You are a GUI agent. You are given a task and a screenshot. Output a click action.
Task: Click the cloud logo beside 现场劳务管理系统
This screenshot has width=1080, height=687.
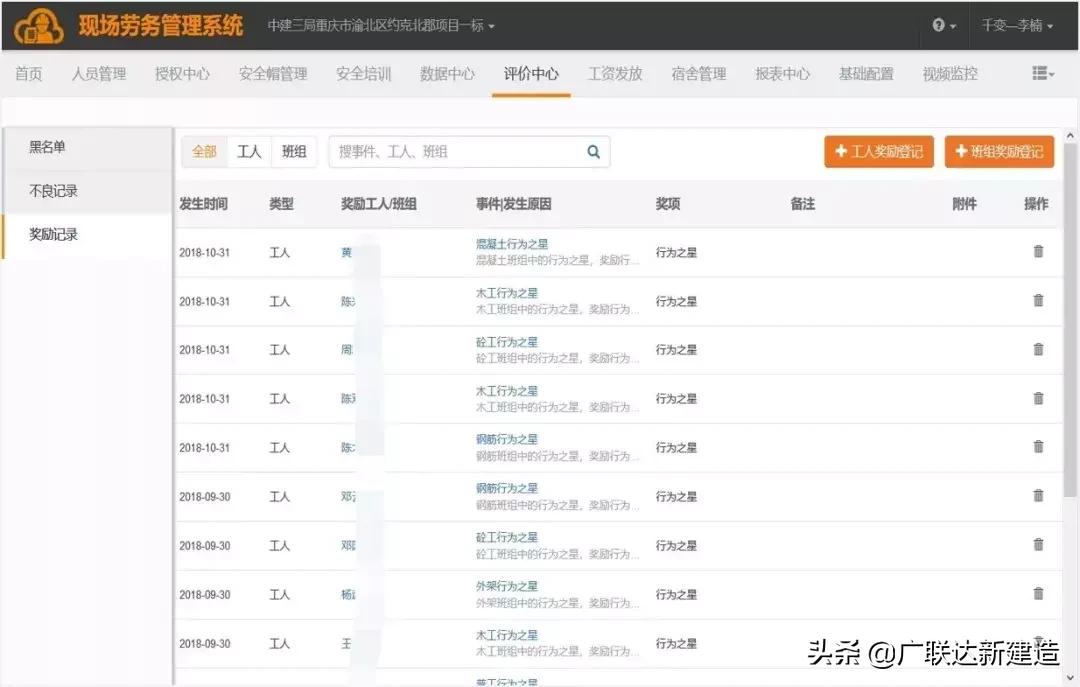pos(37,26)
